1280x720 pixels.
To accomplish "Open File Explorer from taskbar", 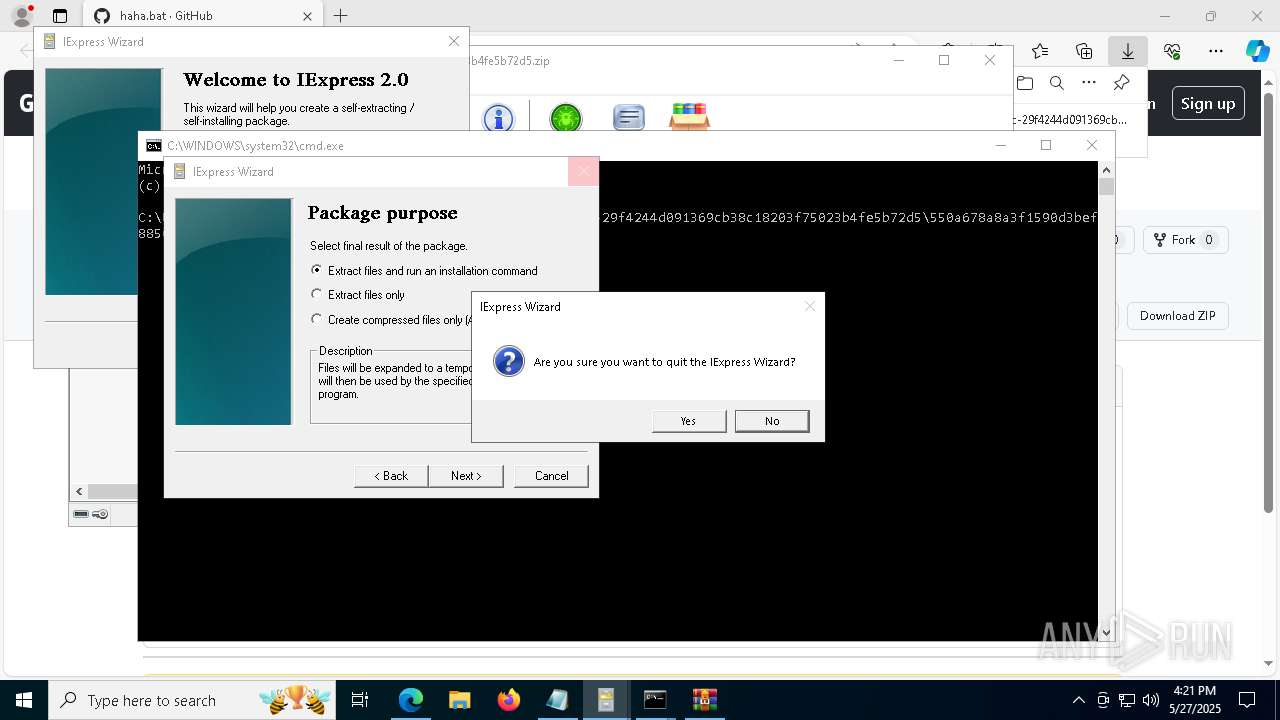I will pyautogui.click(x=460, y=700).
